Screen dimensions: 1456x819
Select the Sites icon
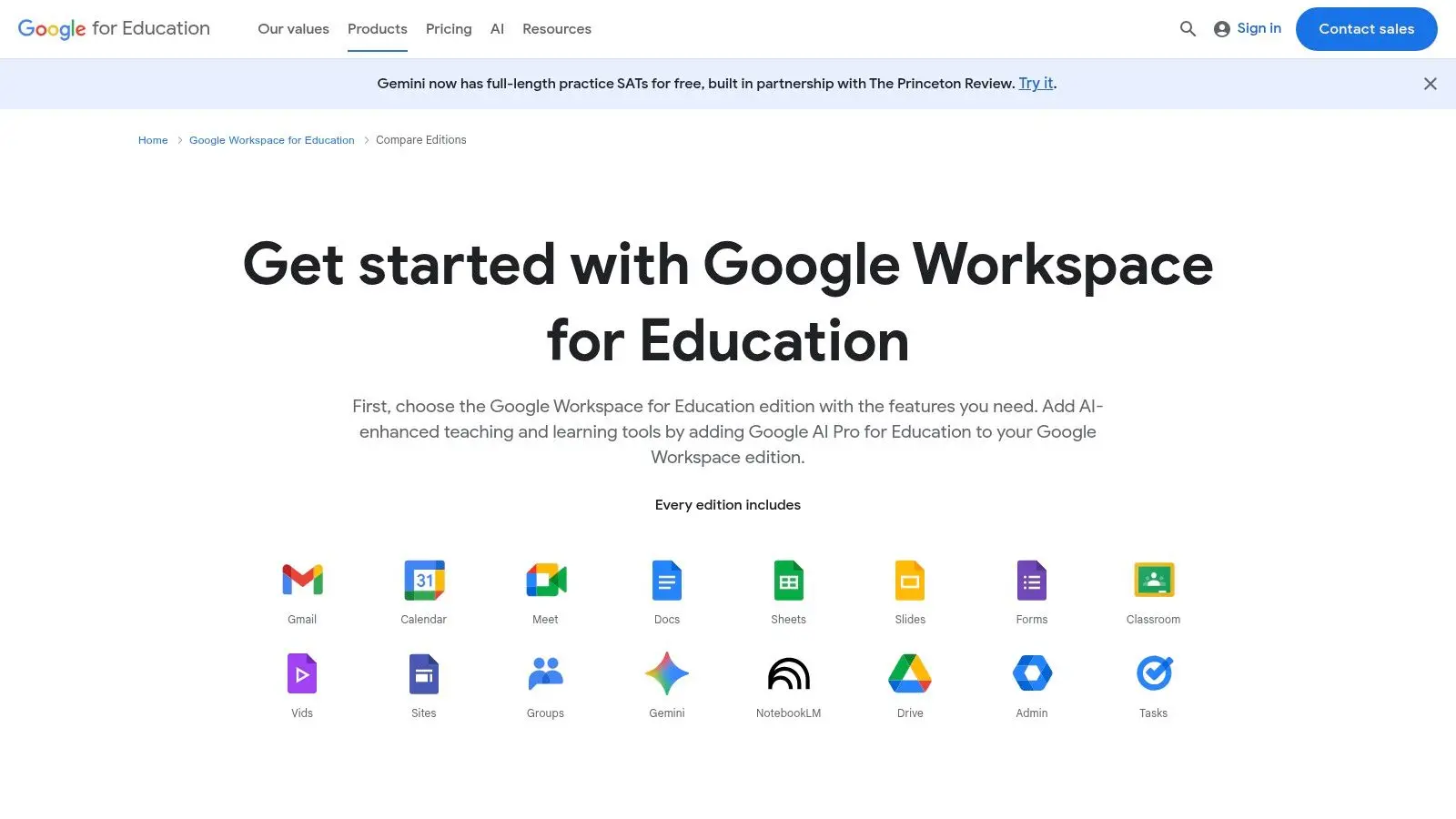(x=424, y=673)
